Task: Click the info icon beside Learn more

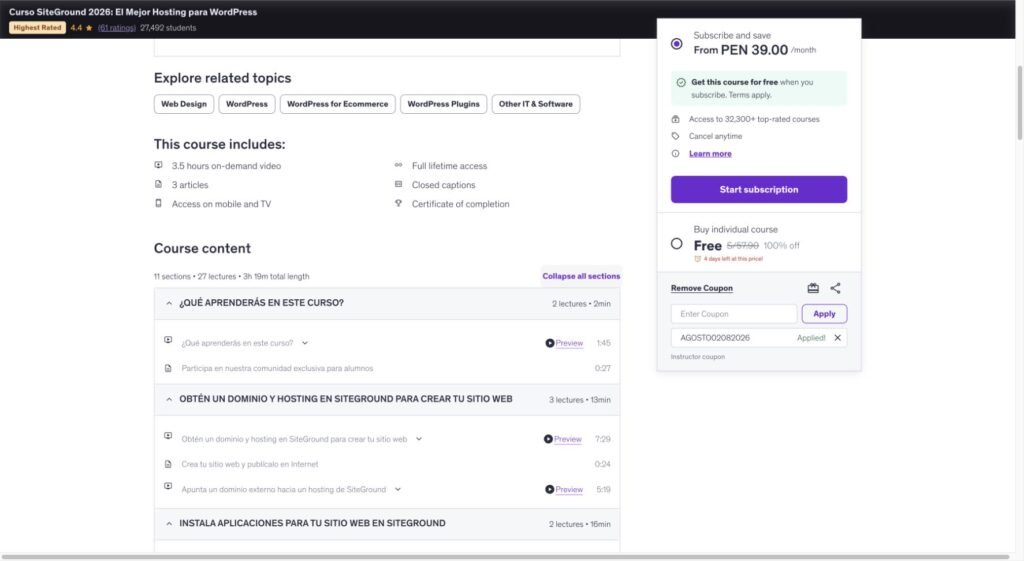Action: pyautogui.click(x=675, y=153)
